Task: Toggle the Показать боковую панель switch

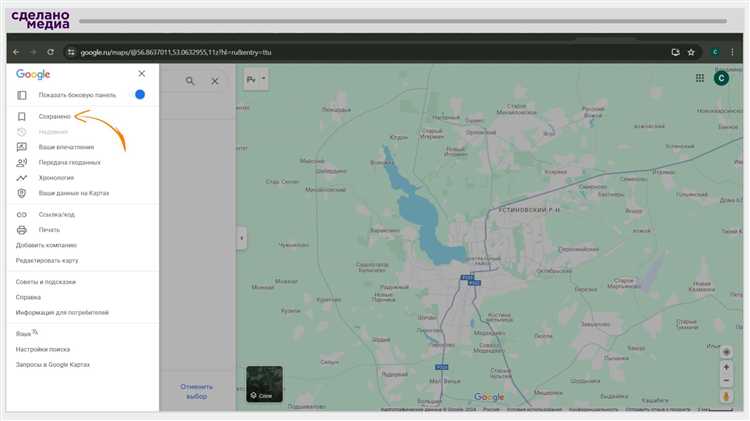Action: pyautogui.click(x=140, y=95)
